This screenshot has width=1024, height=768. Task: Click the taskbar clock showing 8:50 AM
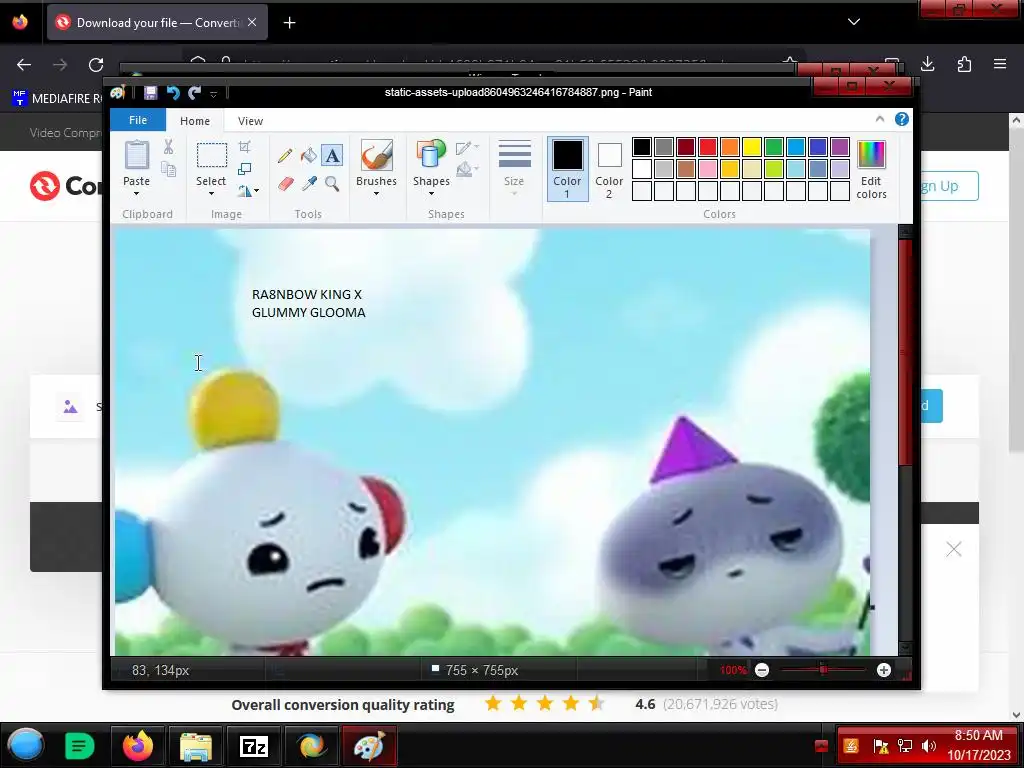click(978, 745)
